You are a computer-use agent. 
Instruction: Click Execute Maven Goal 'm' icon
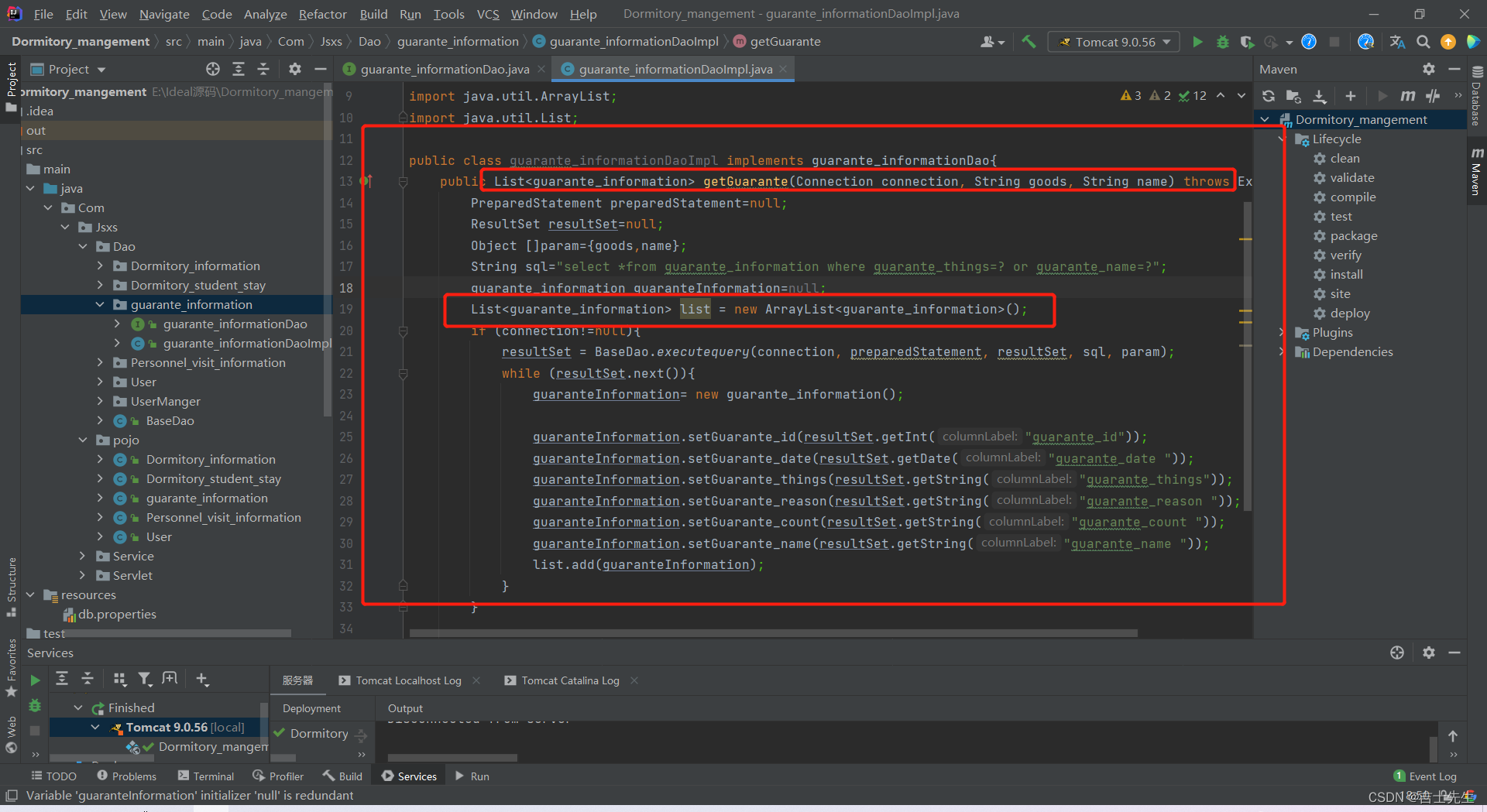(1407, 96)
